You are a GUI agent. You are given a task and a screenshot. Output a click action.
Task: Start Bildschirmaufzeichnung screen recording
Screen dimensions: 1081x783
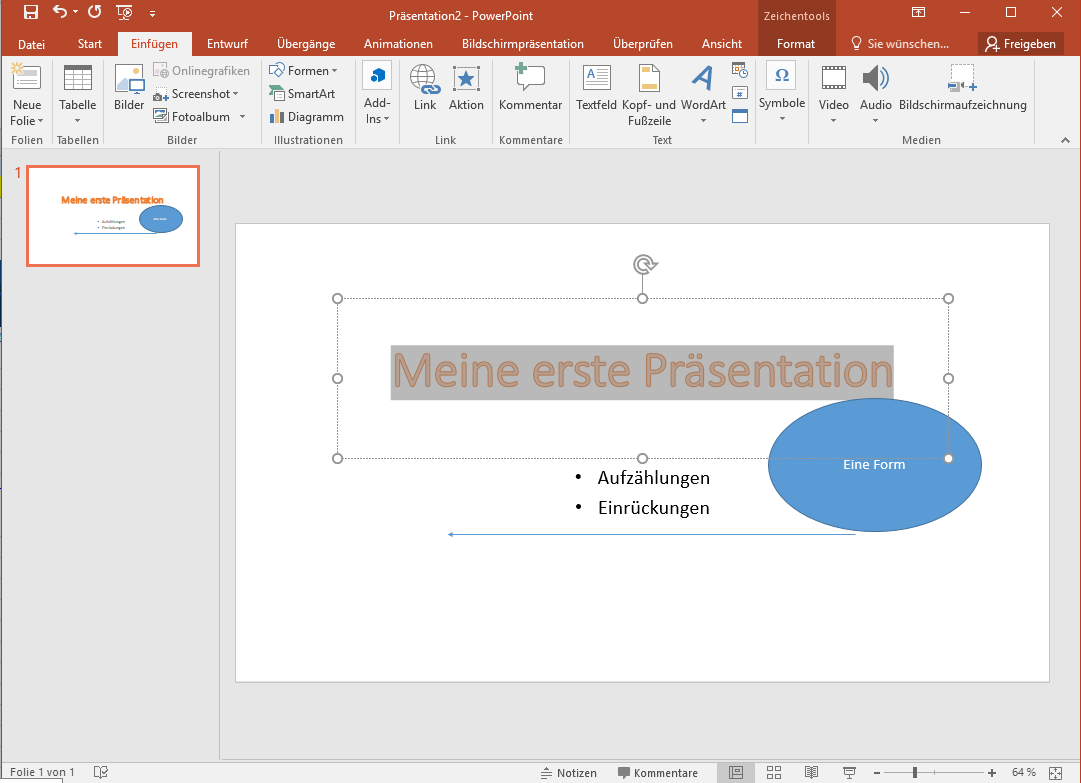tap(962, 89)
